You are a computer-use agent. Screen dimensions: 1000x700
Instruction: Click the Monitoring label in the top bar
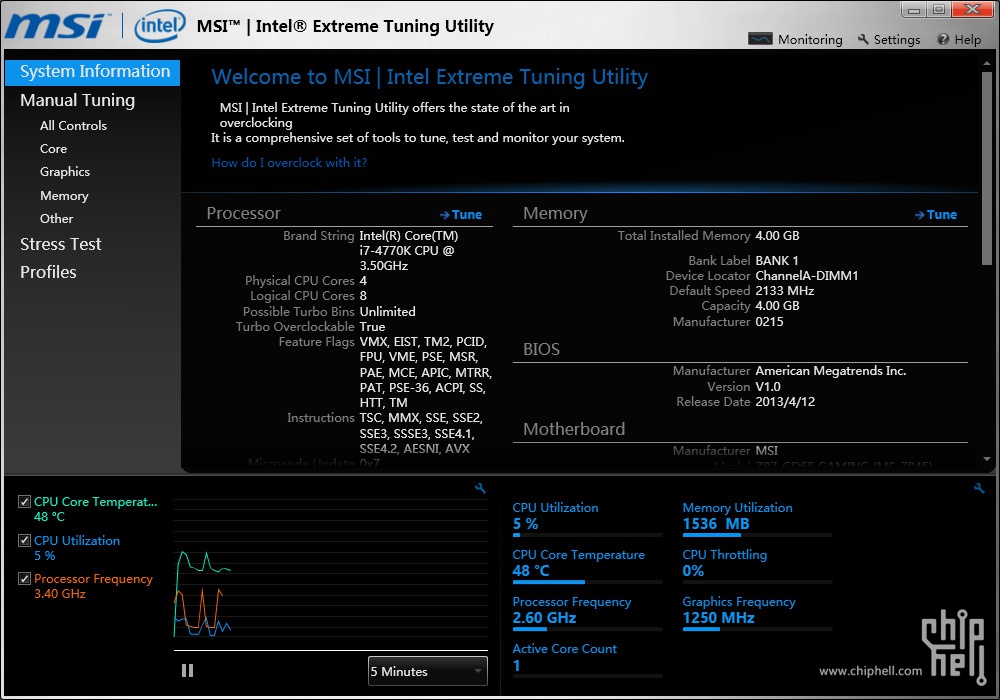pyautogui.click(x=810, y=40)
